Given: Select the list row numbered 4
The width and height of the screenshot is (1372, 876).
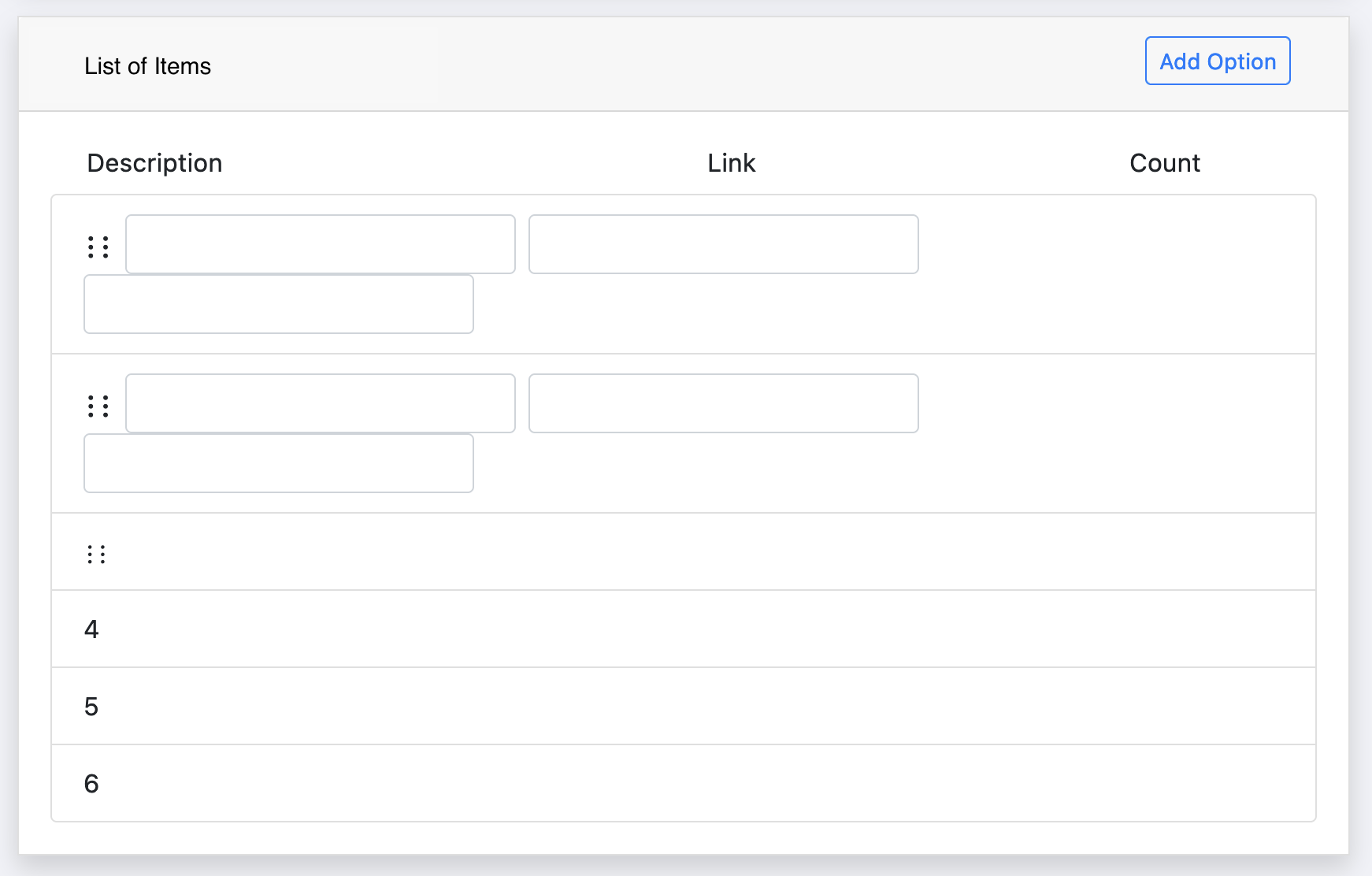Looking at the screenshot, I should point(684,629).
